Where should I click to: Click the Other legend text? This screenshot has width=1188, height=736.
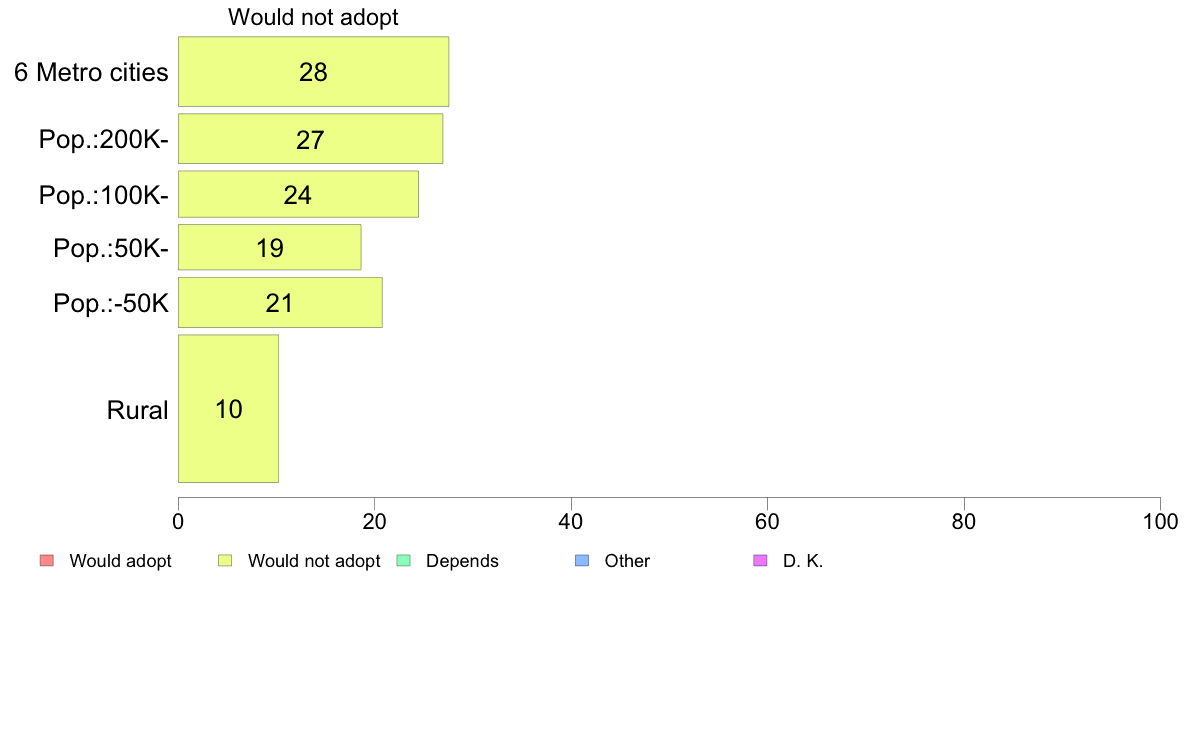click(627, 561)
